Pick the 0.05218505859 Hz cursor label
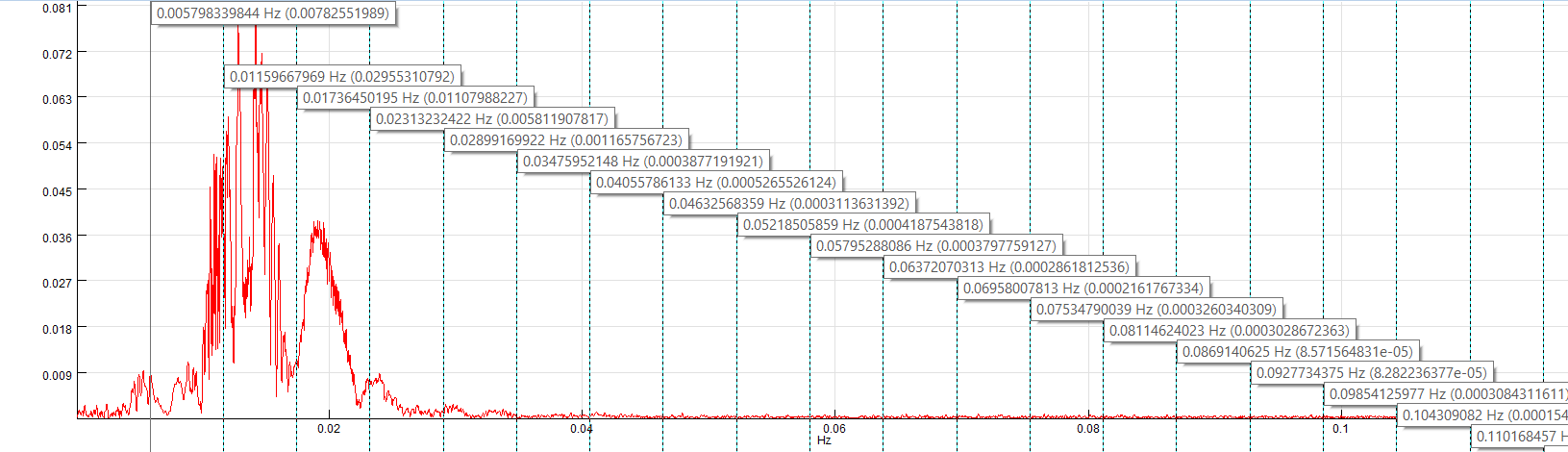Screen dimensions: 1568x452 coord(862,225)
